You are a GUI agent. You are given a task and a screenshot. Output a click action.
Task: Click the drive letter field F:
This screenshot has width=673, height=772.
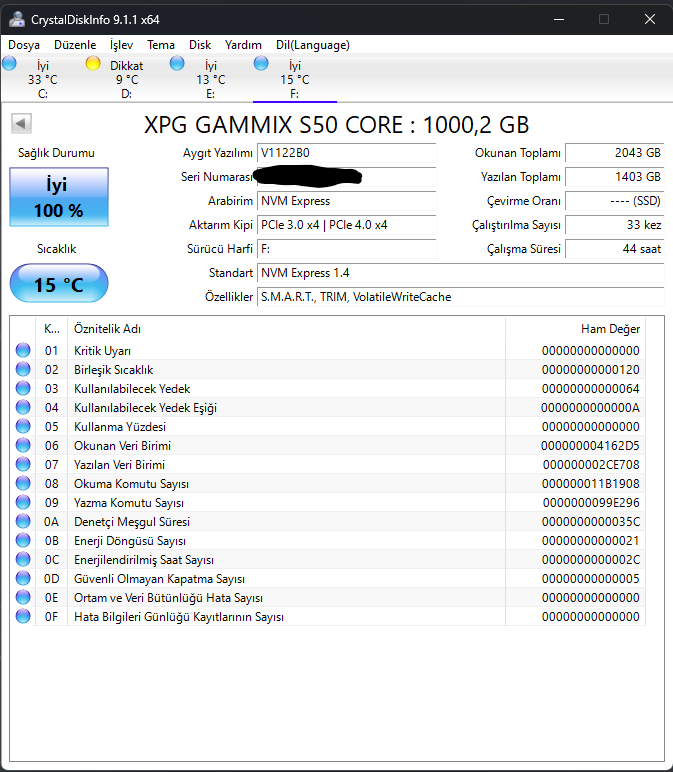pos(347,249)
